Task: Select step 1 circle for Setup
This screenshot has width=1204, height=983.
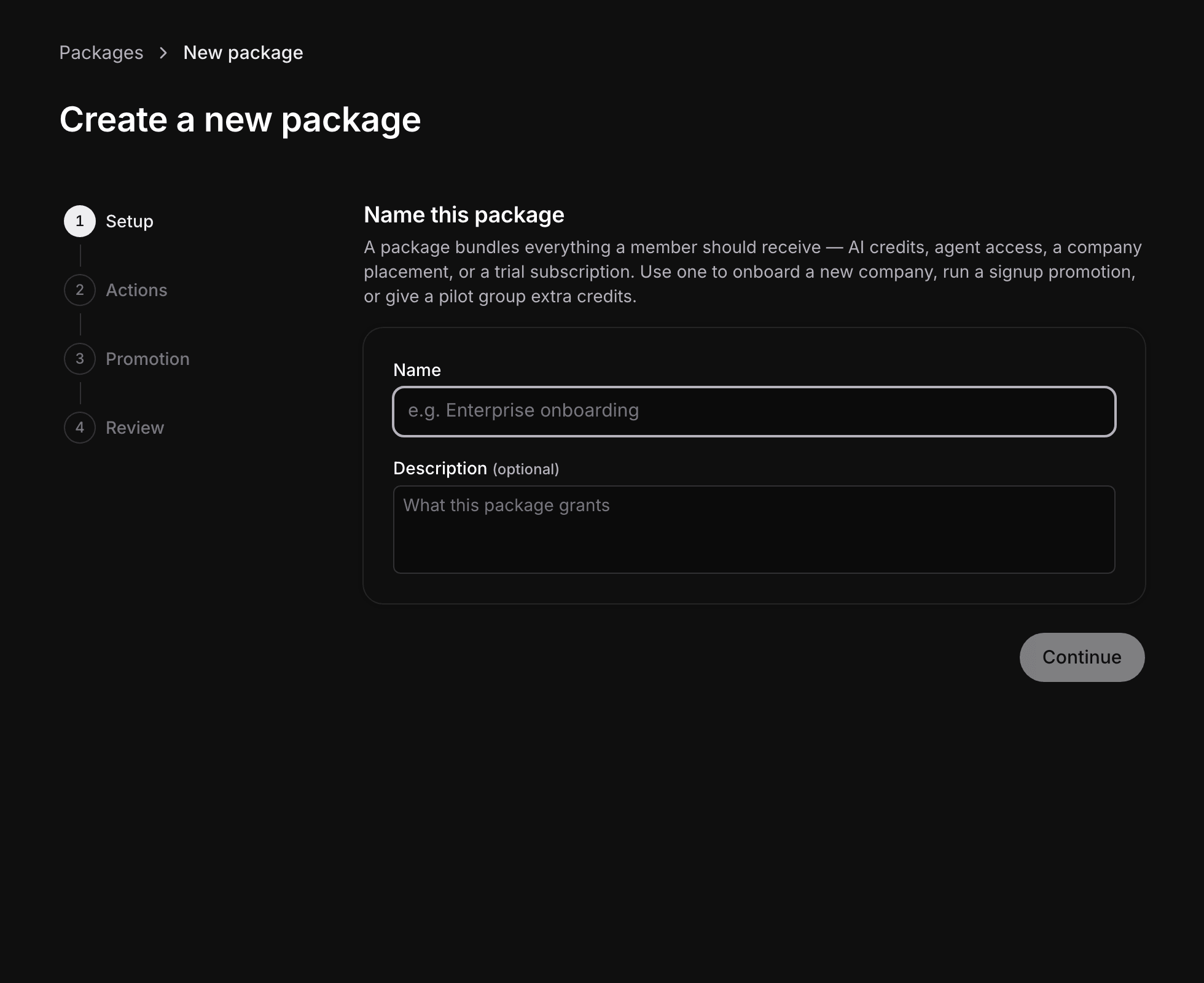Action: 80,221
